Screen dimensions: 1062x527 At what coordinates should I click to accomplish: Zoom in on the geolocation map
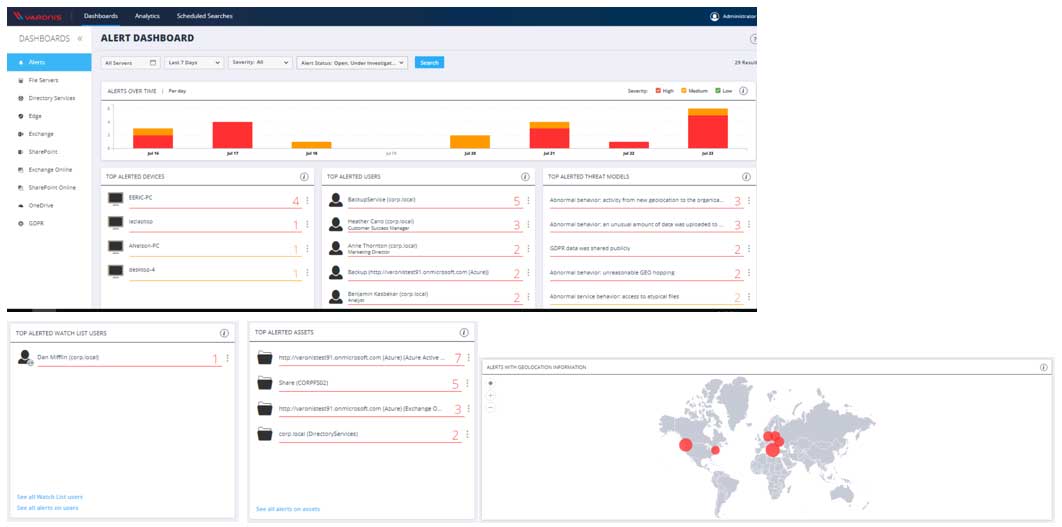click(490, 396)
